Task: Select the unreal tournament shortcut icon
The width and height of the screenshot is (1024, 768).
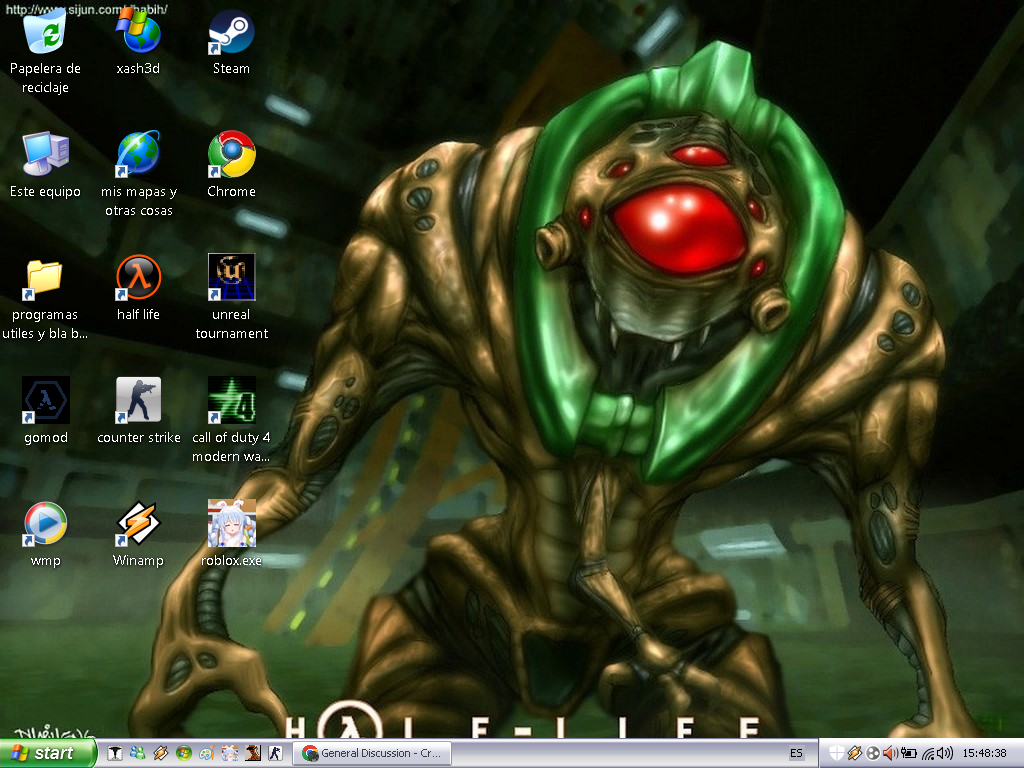Action: [x=231, y=278]
